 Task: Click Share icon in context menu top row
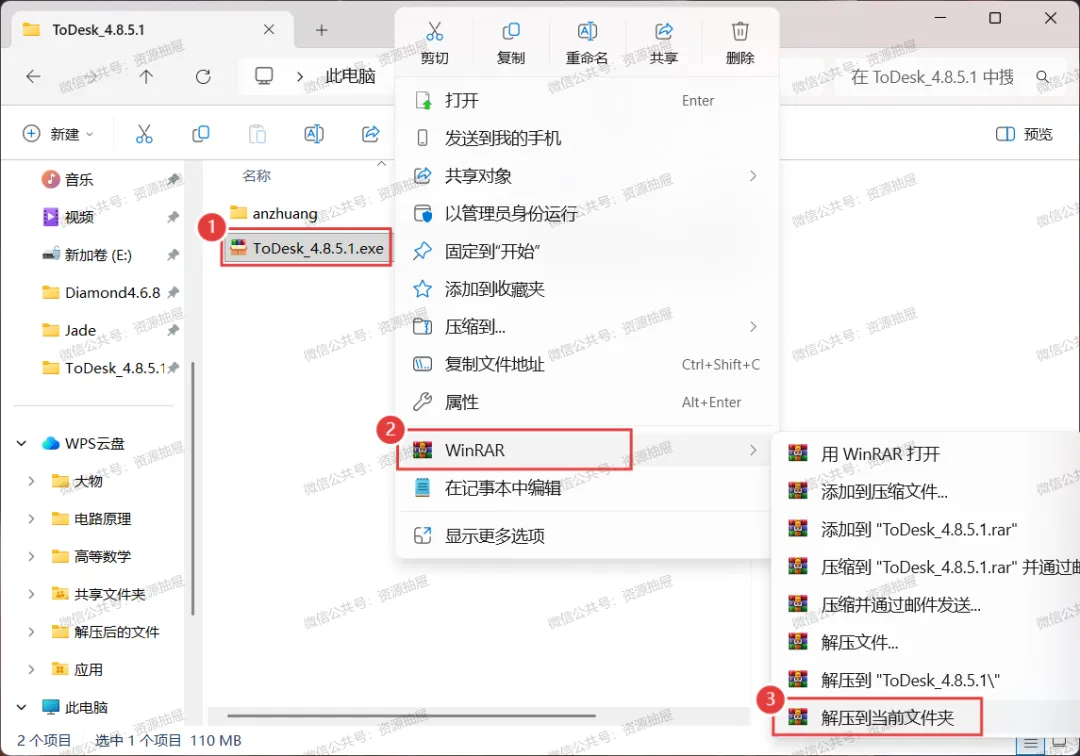coord(664,32)
